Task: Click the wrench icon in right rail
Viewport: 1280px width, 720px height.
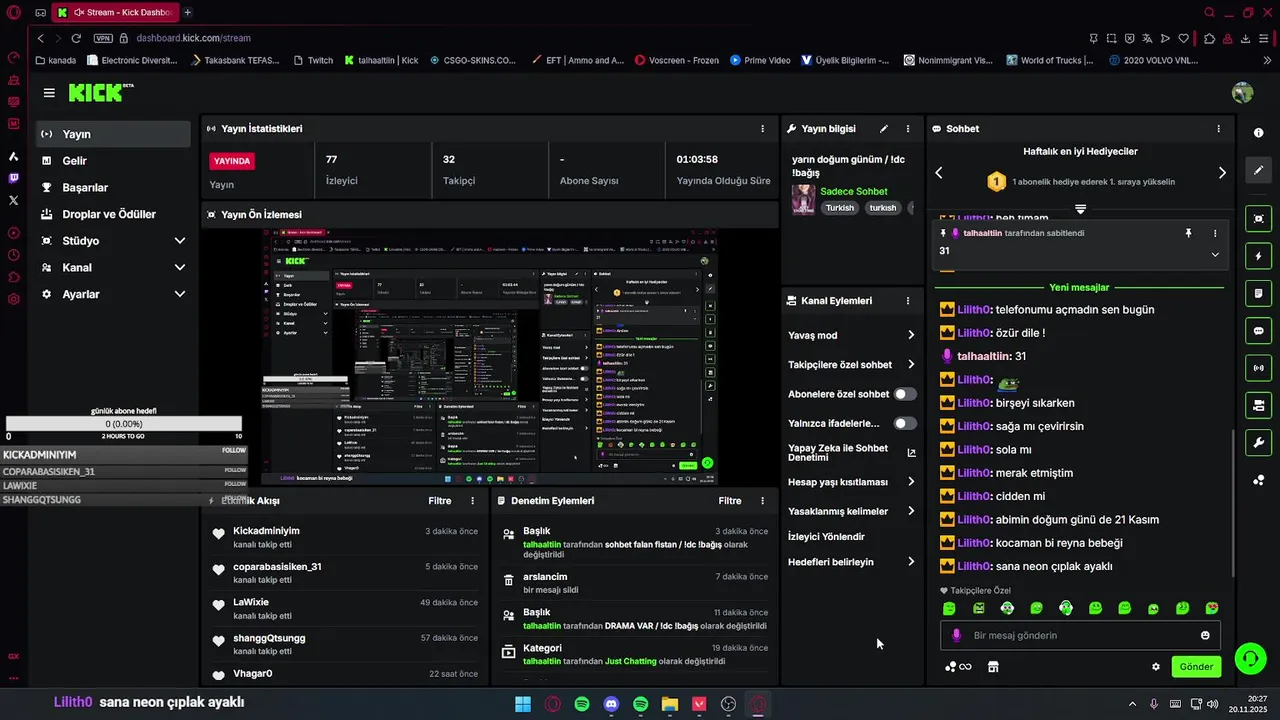Action: [1258, 443]
